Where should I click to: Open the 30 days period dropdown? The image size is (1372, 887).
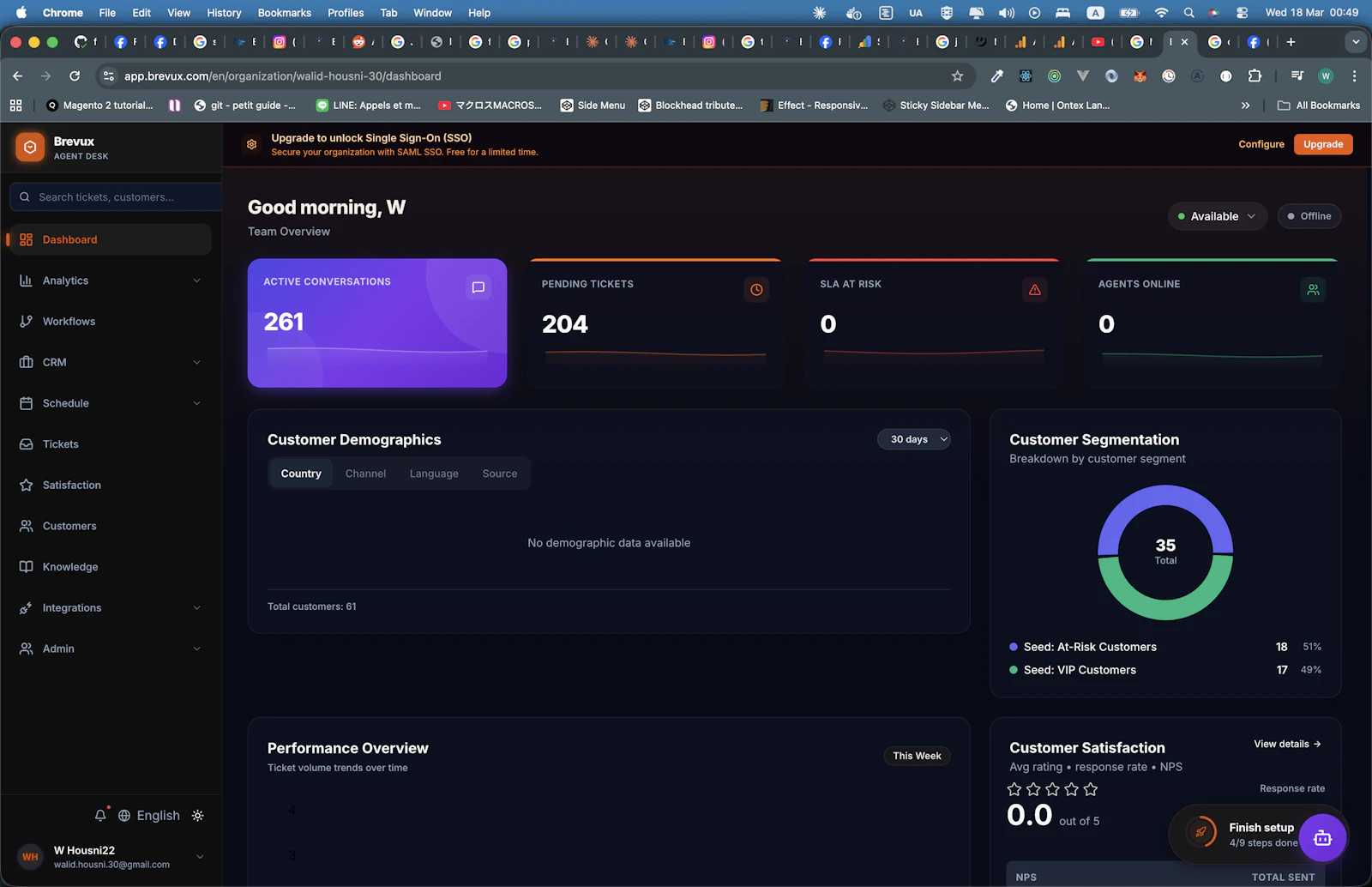click(x=912, y=438)
